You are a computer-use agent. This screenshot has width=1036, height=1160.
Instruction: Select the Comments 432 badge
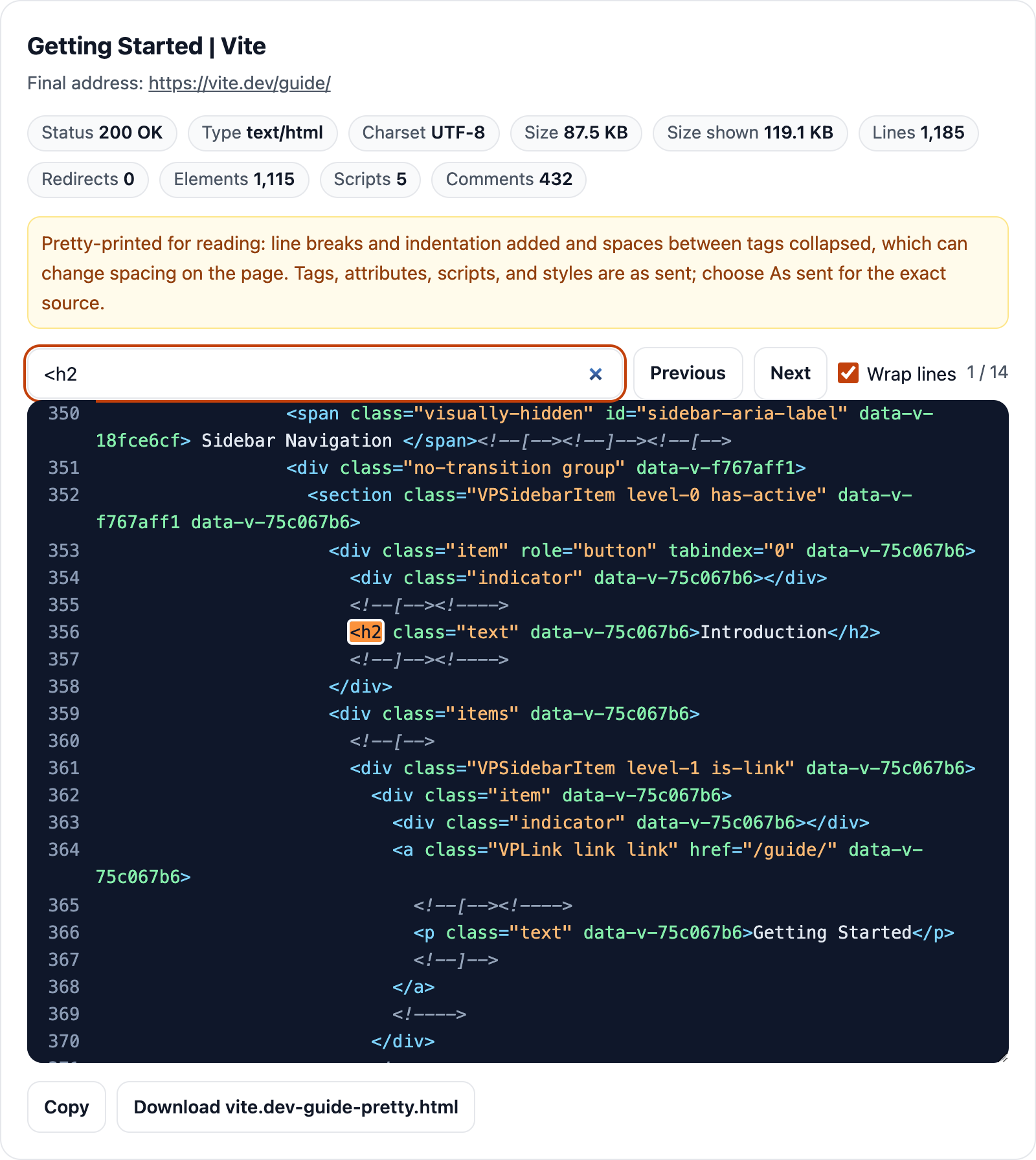pyautogui.click(x=509, y=179)
